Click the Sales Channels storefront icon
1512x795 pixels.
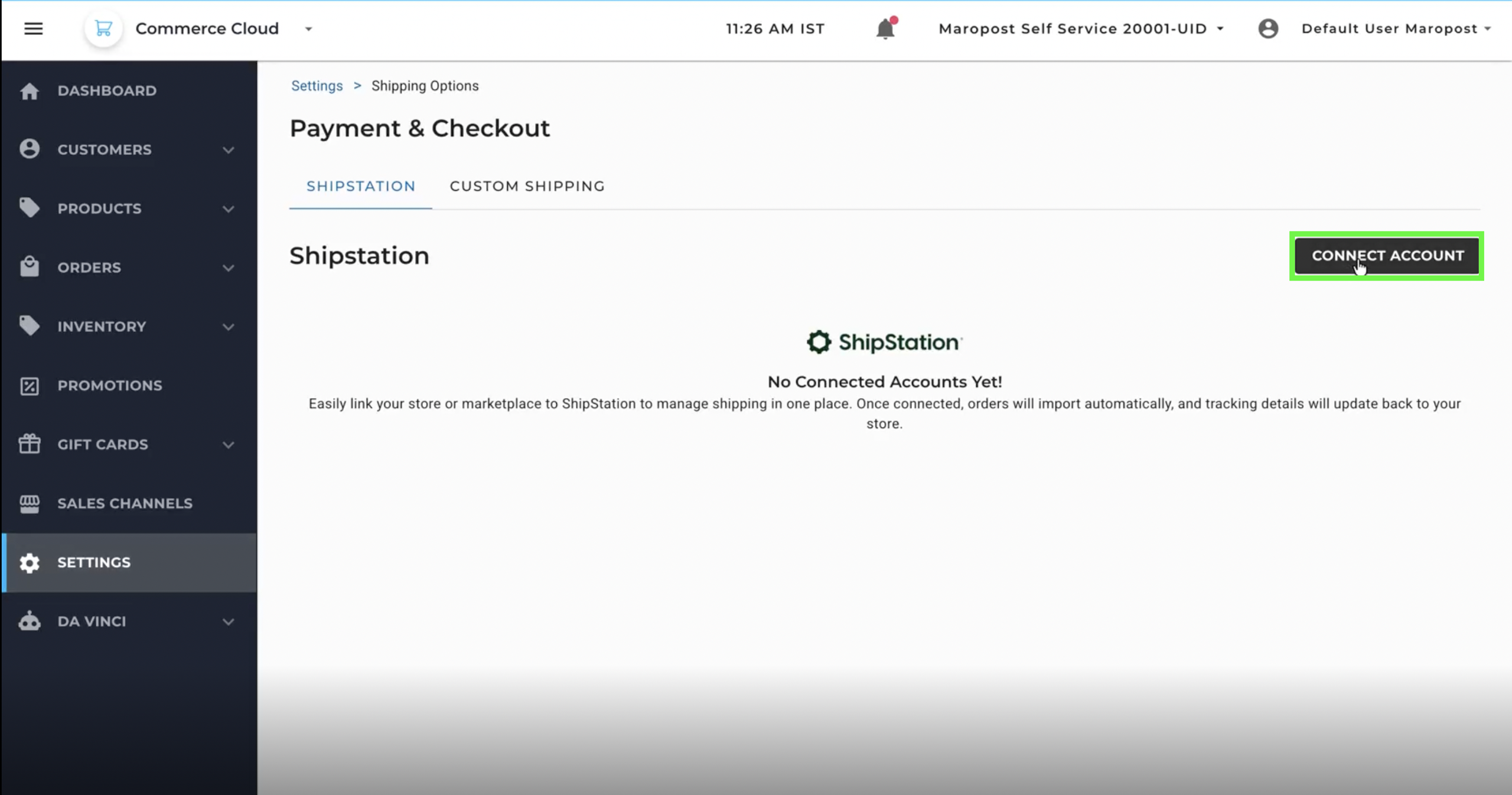(29, 504)
